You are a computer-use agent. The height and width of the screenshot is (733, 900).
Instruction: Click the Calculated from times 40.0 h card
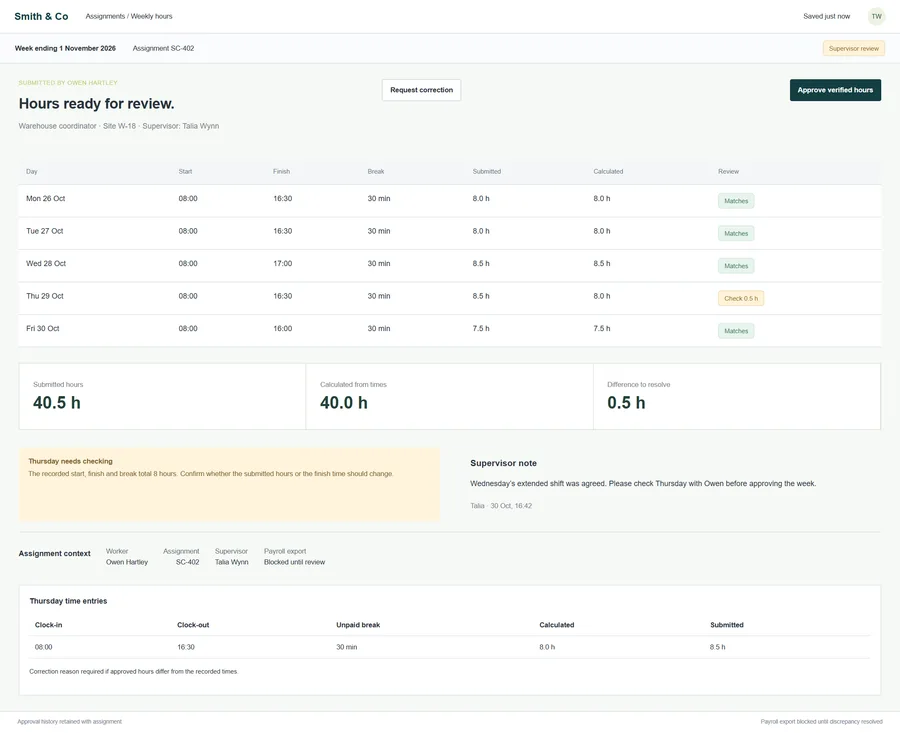(x=449, y=396)
